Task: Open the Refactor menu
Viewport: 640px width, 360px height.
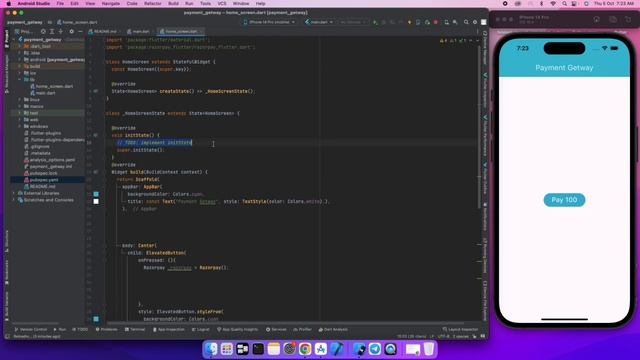Action: click(x=153, y=4)
